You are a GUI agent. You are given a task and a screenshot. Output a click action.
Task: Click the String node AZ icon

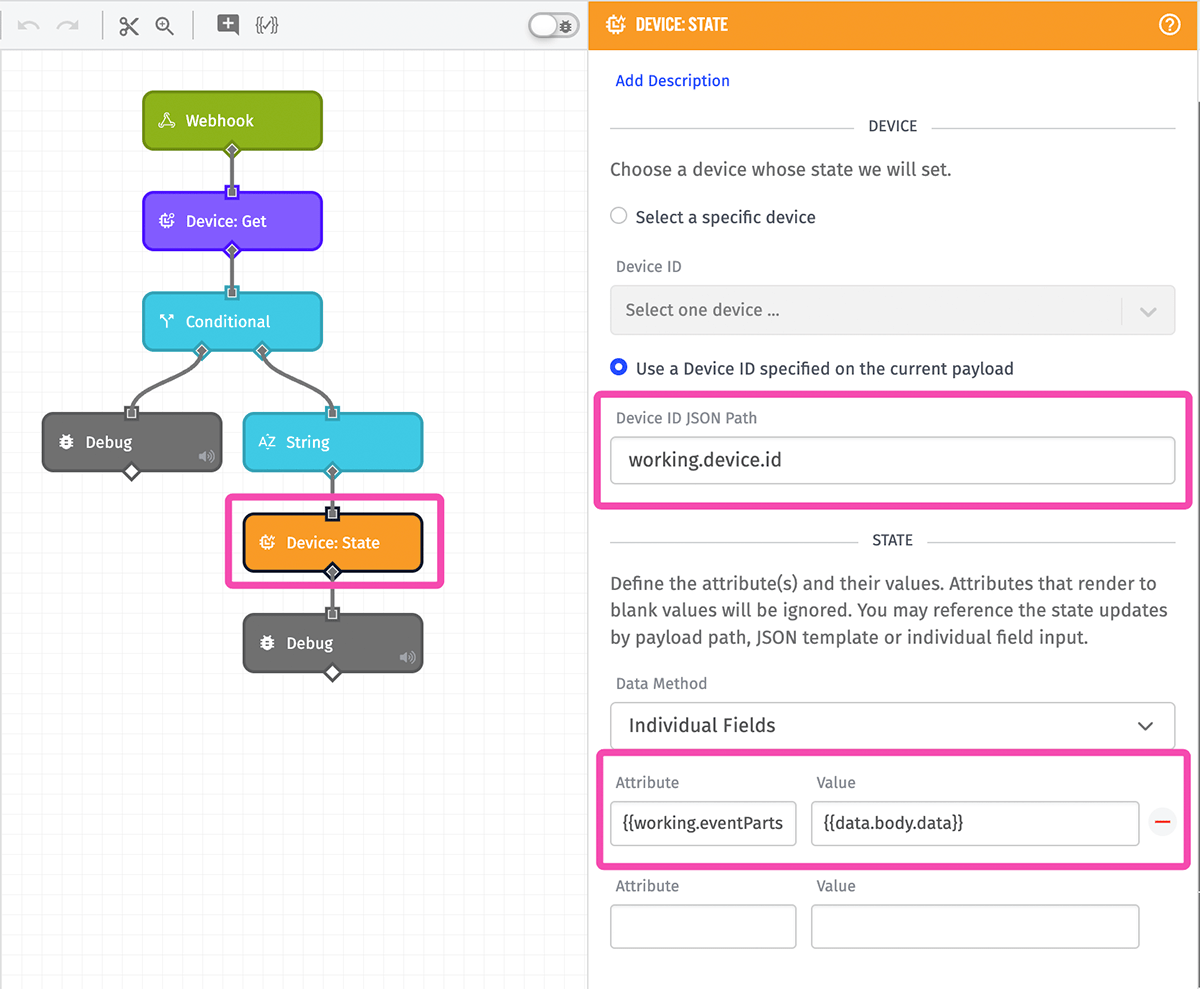click(267, 442)
